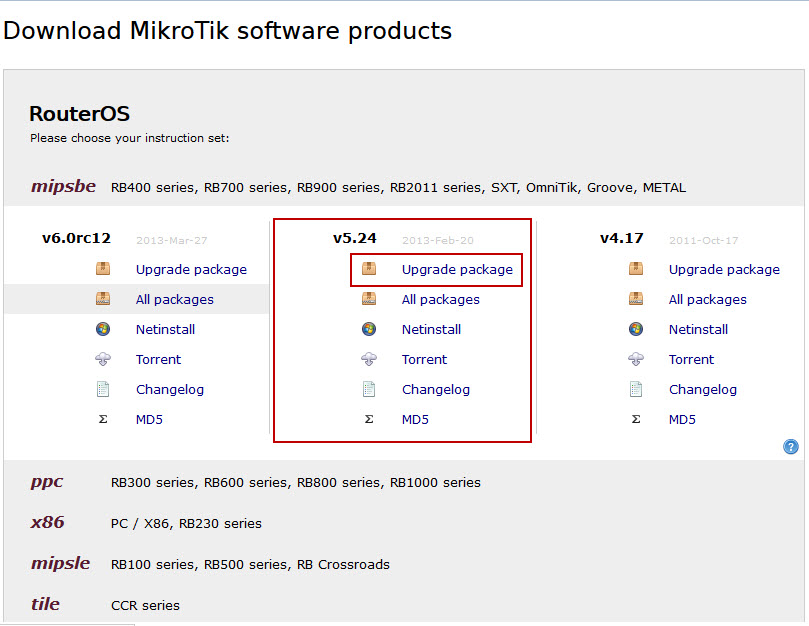Click the cloud icon beside v6.0rc12 Torrent
The height and width of the screenshot is (626, 809).
pos(103,359)
